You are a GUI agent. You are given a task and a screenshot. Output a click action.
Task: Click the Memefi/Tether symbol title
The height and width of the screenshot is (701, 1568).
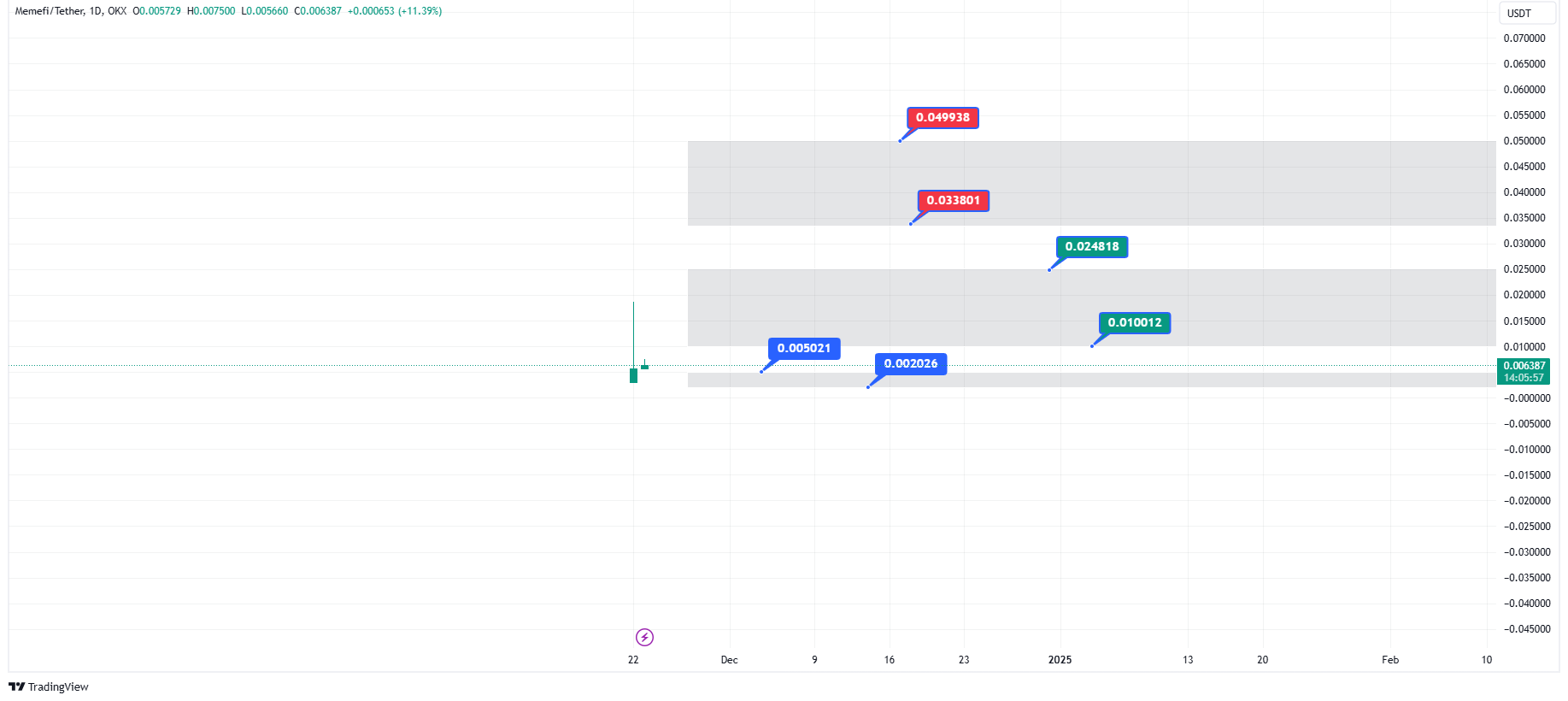(x=50, y=11)
